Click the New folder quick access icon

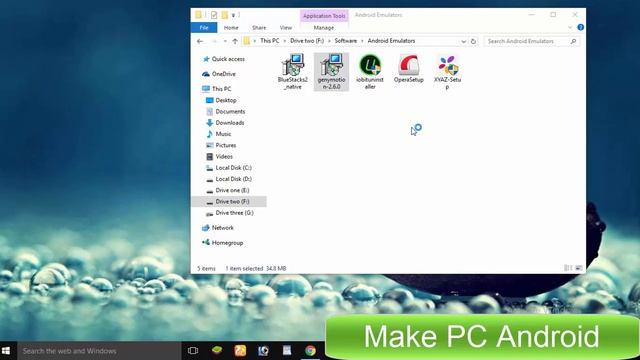point(224,15)
